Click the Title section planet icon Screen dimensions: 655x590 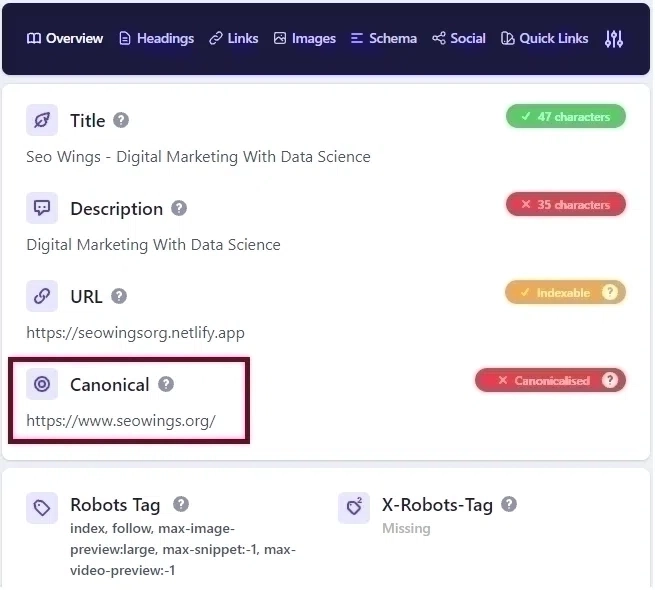click(x=42, y=120)
